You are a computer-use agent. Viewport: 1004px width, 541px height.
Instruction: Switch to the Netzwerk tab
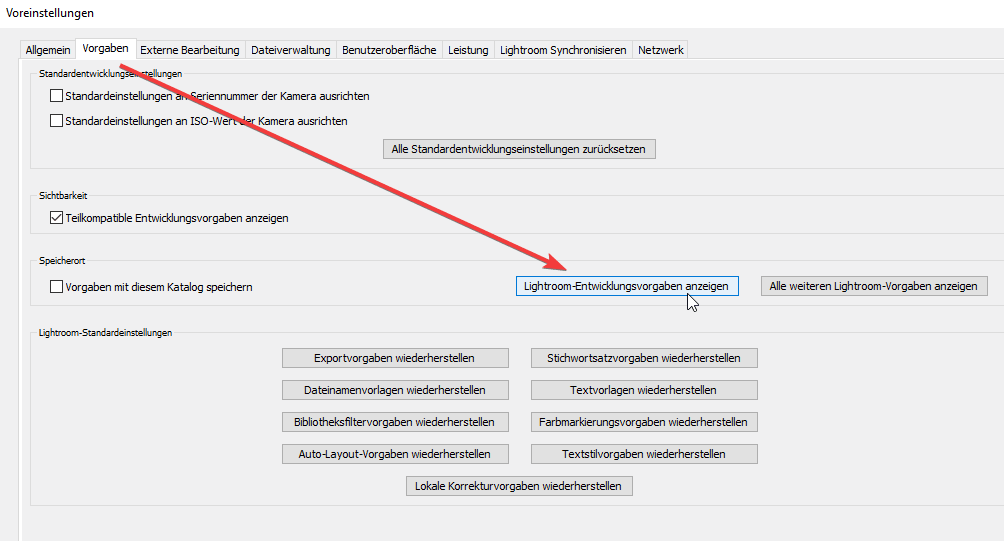[660, 50]
